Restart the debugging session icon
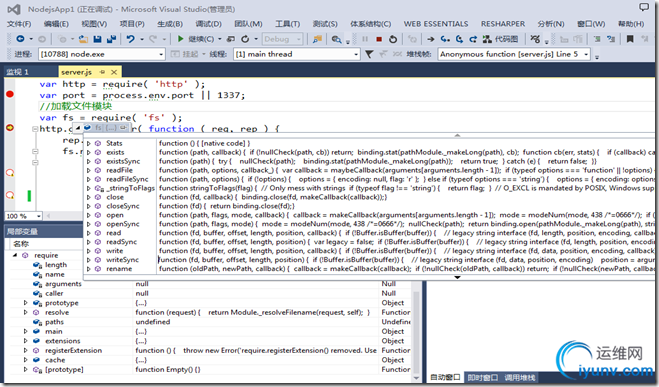659x387 pixels. pos(393,39)
